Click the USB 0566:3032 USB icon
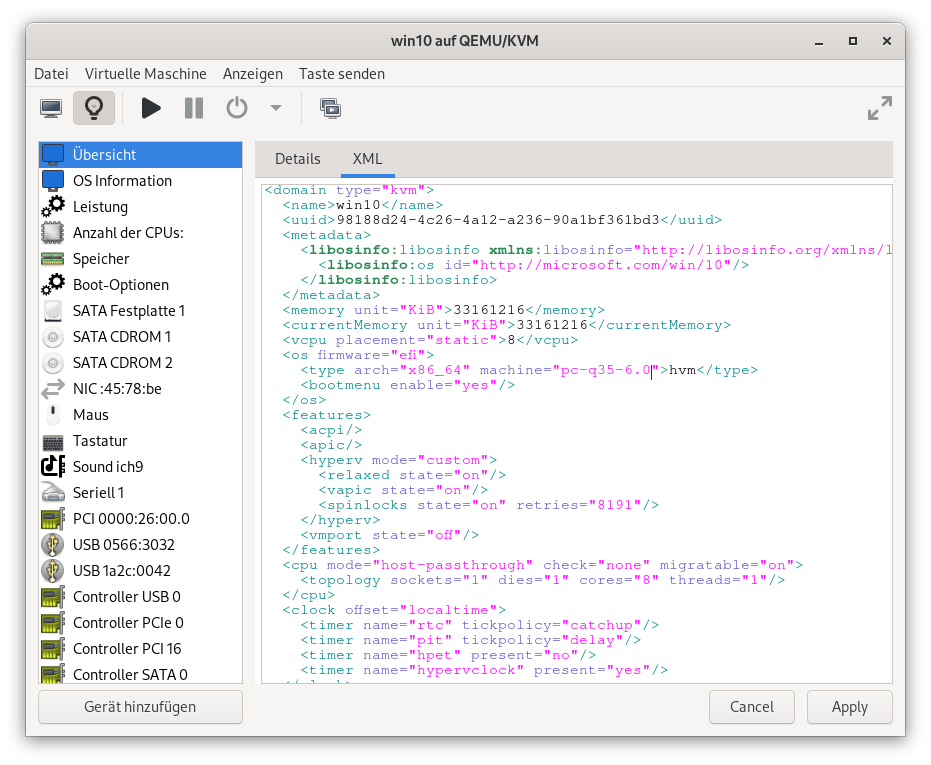 point(53,545)
